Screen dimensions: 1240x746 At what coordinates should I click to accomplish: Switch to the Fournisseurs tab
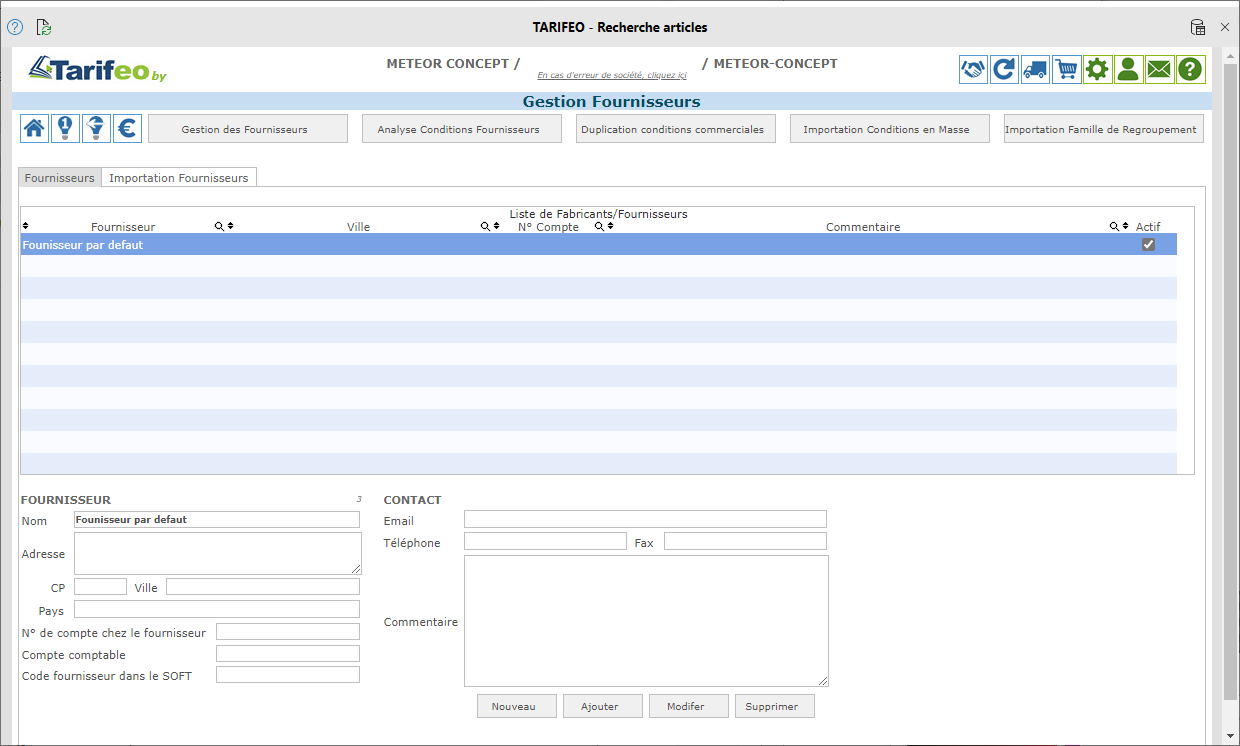(x=60, y=177)
